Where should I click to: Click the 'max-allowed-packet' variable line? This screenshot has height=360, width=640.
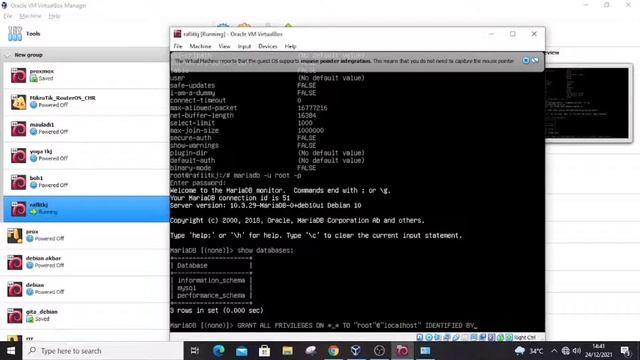tap(249, 108)
